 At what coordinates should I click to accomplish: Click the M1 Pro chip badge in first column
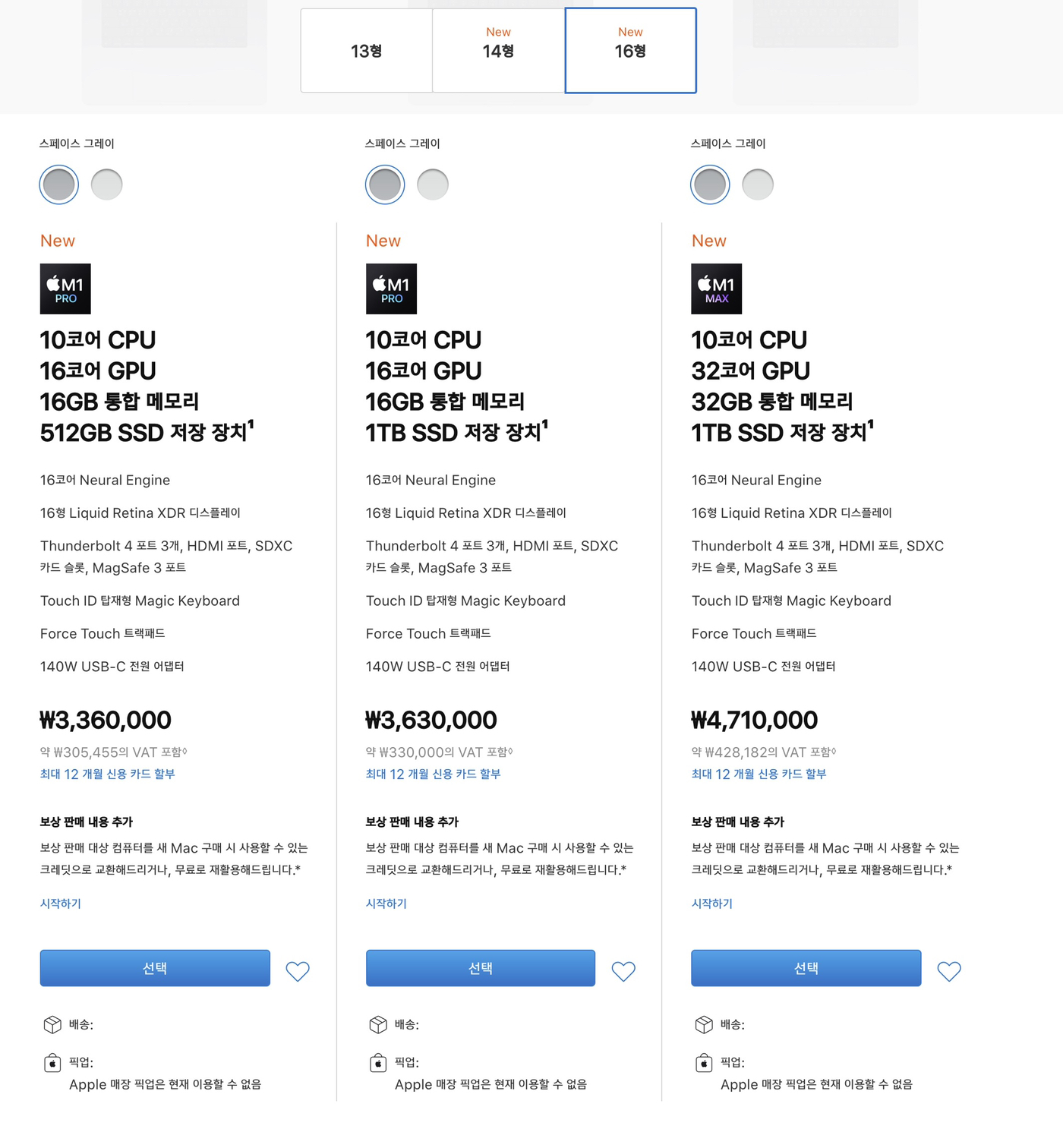tap(65, 289)
